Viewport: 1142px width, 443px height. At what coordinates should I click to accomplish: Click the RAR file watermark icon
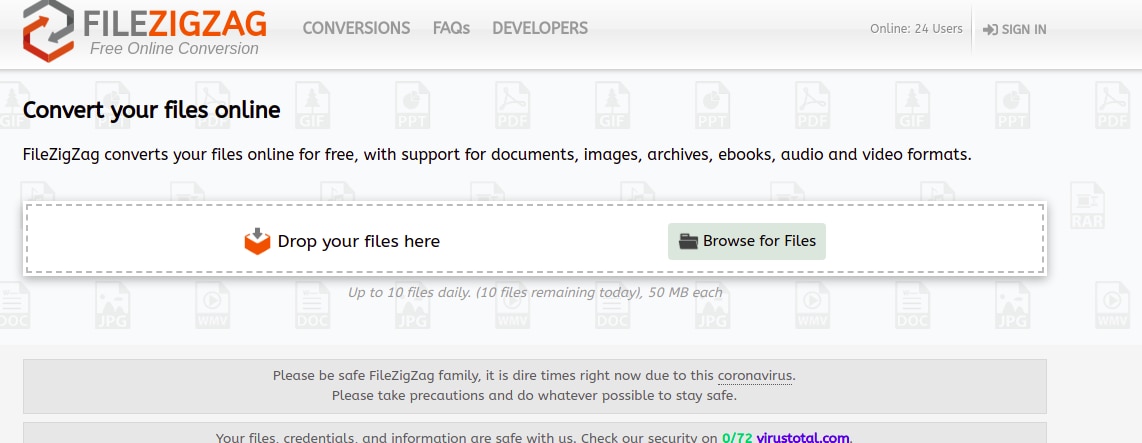tap(1085, 206)
